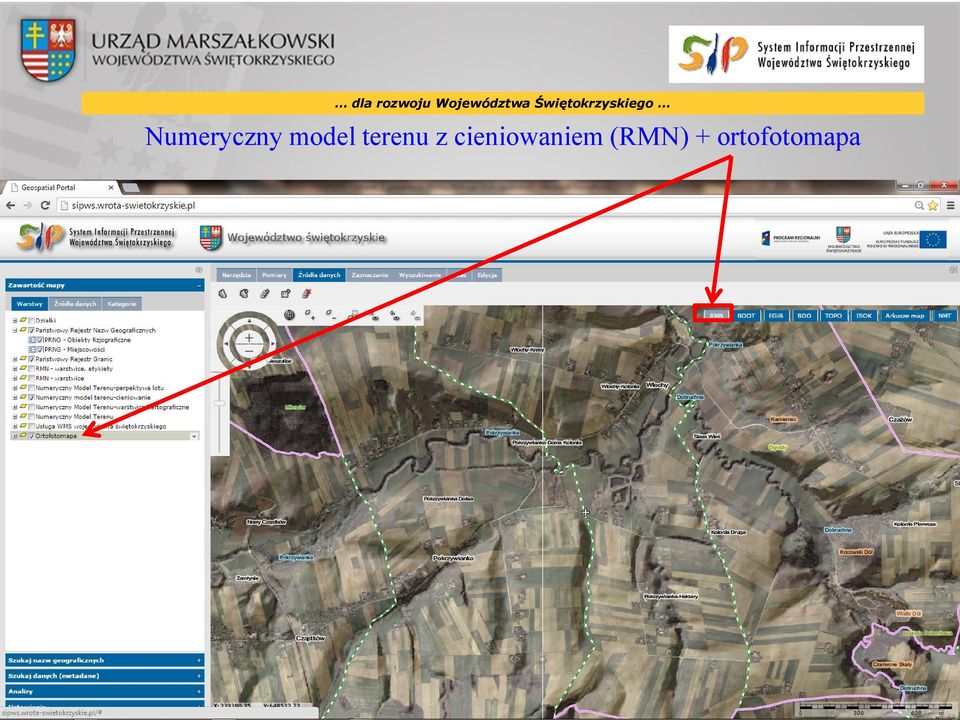Enable the Działki layer checkbox
960x720 pixels.
click(32, 321)
